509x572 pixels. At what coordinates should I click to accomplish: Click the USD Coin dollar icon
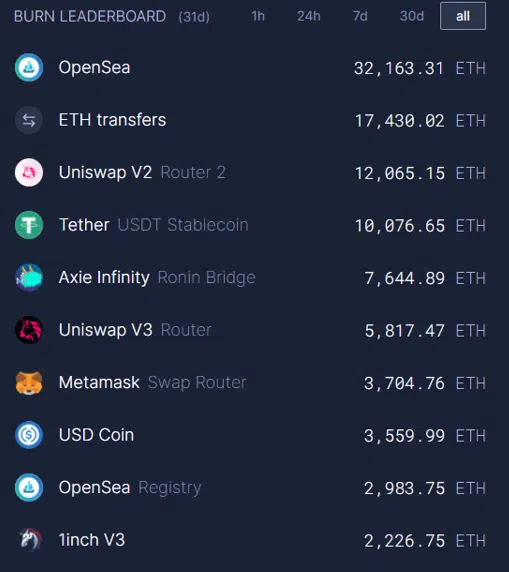[x=29, y=435]
